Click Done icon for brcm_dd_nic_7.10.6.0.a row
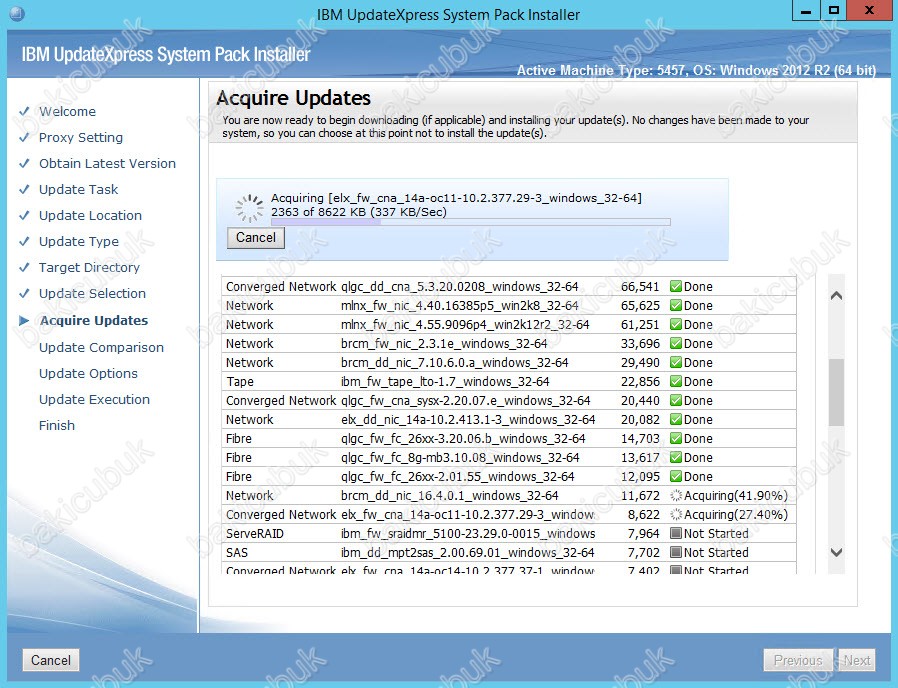The width and height of the screenshot is (898, 688). coord(676,362)
